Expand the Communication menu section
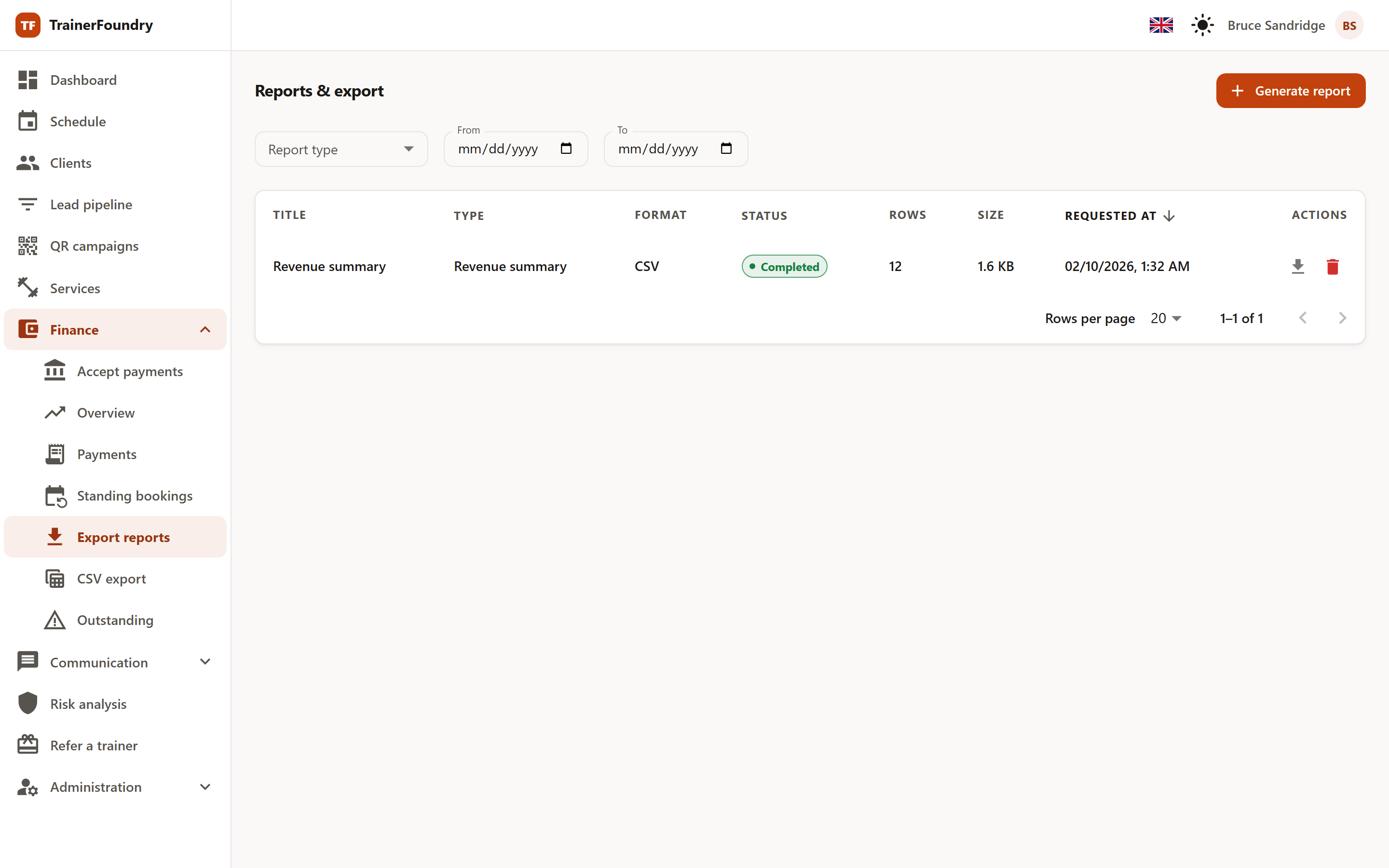The width and height of the screenshot is (1389, 868). tap(115, 662)
